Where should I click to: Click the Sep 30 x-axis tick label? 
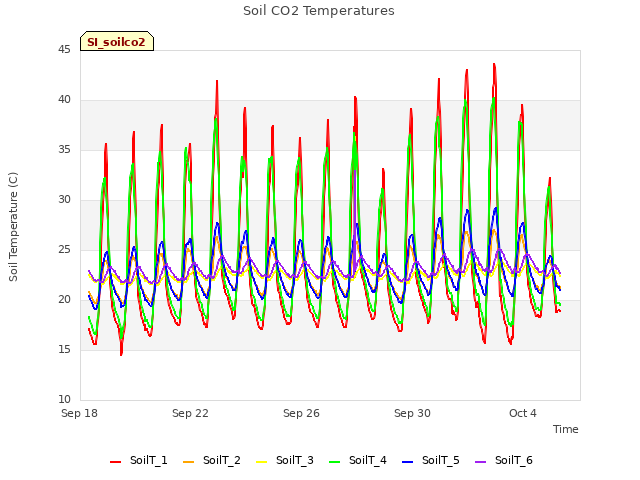point(412,413)
